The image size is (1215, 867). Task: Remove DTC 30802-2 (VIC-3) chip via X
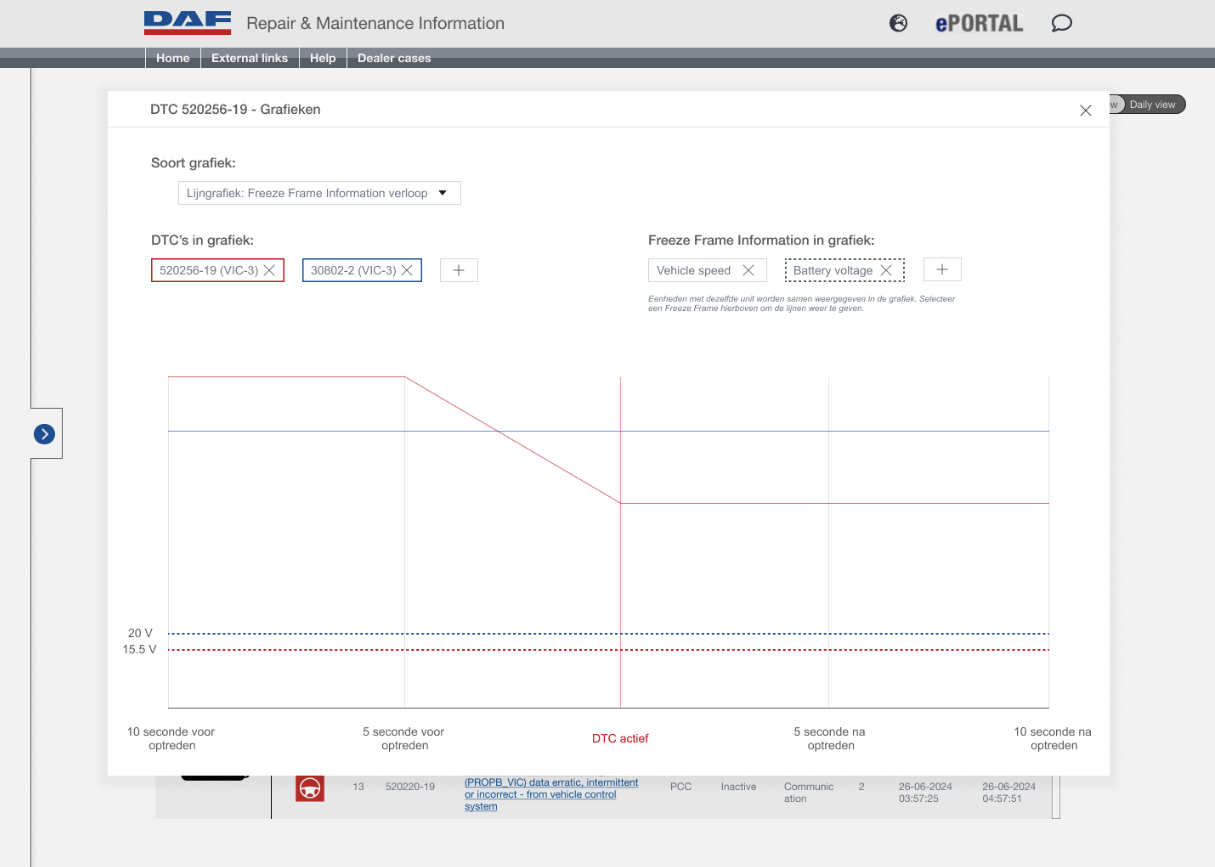[x=407, y=270]
